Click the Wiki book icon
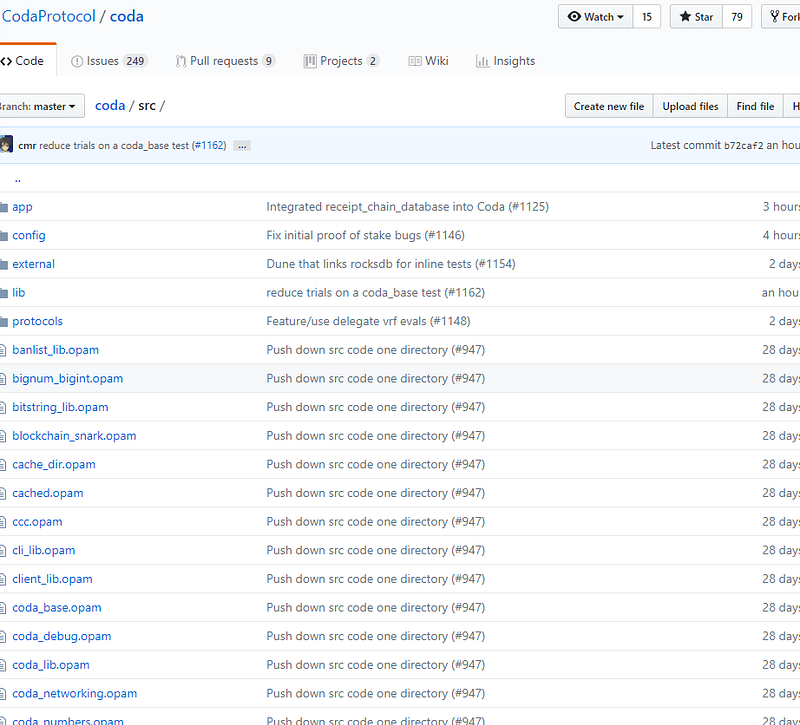This screenshot has width=800, height=725. point(415,61)
